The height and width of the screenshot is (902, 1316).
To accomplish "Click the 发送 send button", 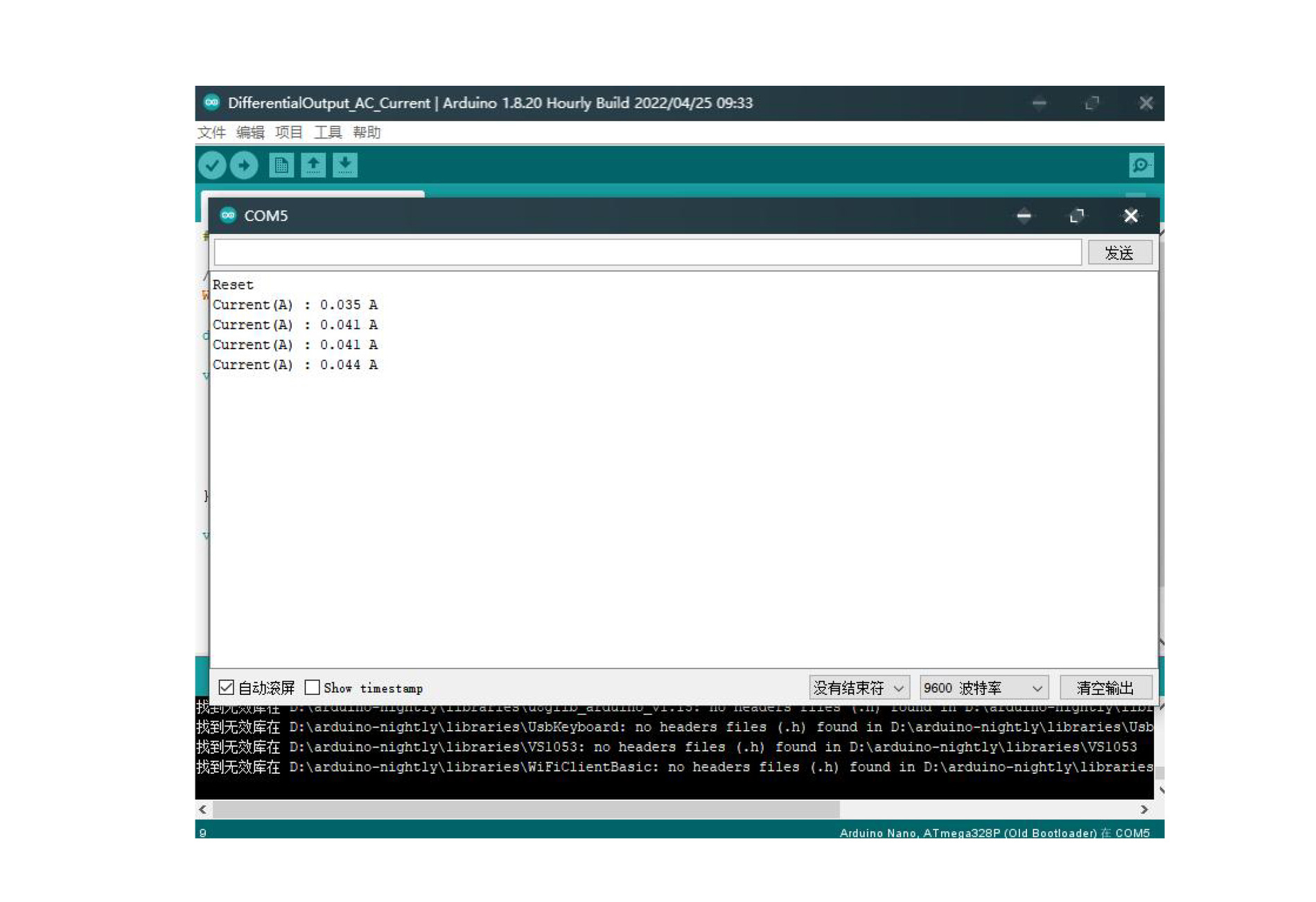I will click(1120, 253).
